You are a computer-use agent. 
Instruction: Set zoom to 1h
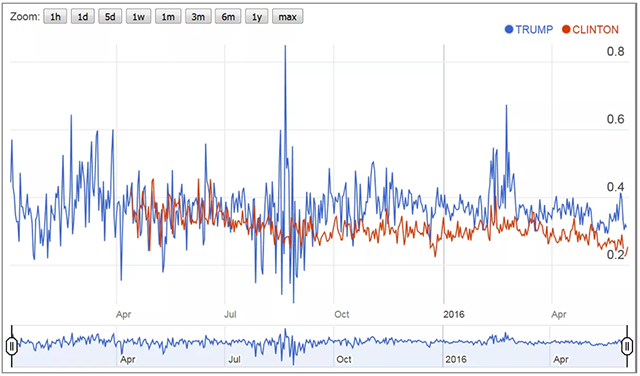pyautogui.click(x=55, y=17)
